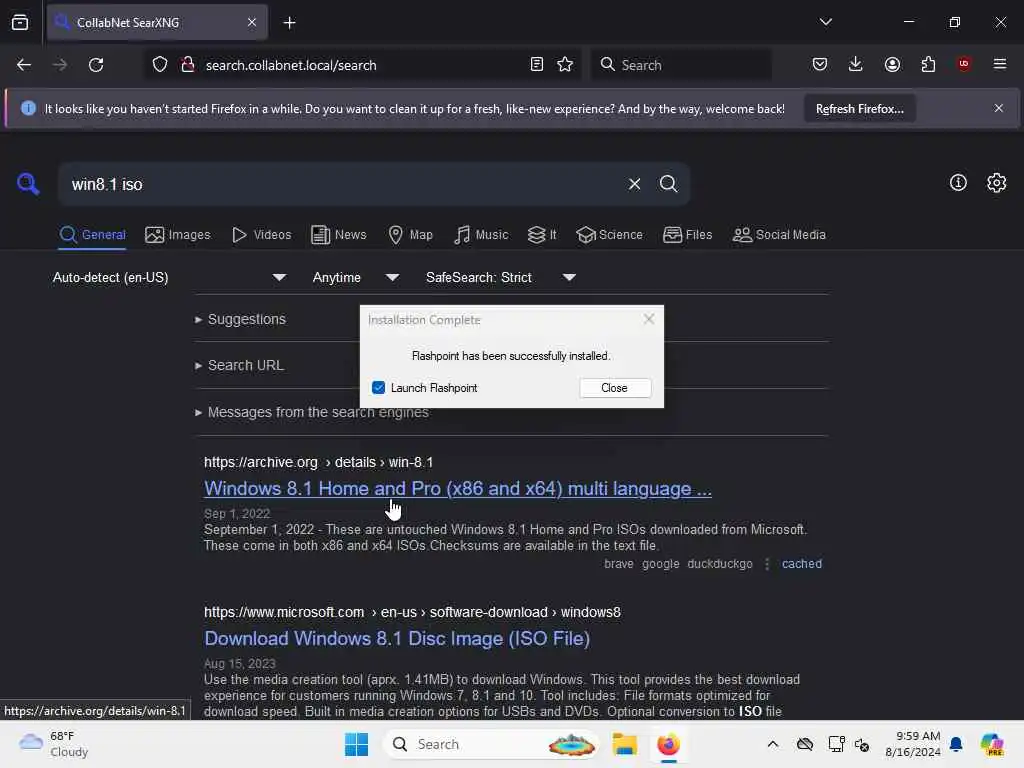The width and height of the screenshot is (1024, 768).
Task: Submit search with the magnifier icon
Action: coord(668,184)
